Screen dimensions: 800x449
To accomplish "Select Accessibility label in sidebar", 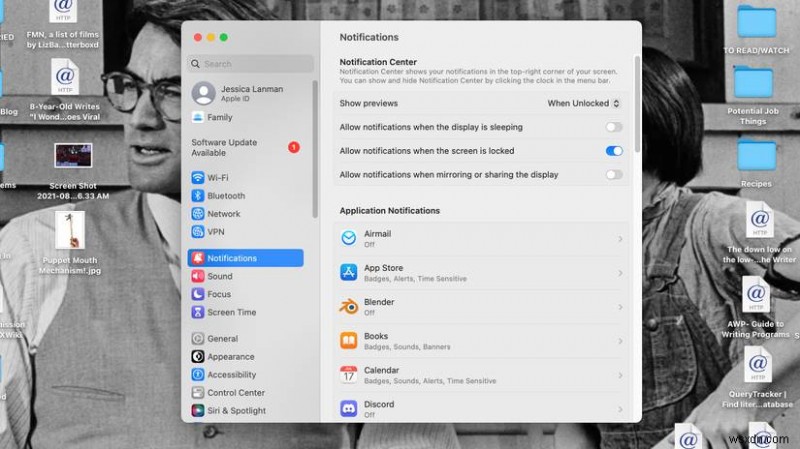I will click(x=232, y=375).
